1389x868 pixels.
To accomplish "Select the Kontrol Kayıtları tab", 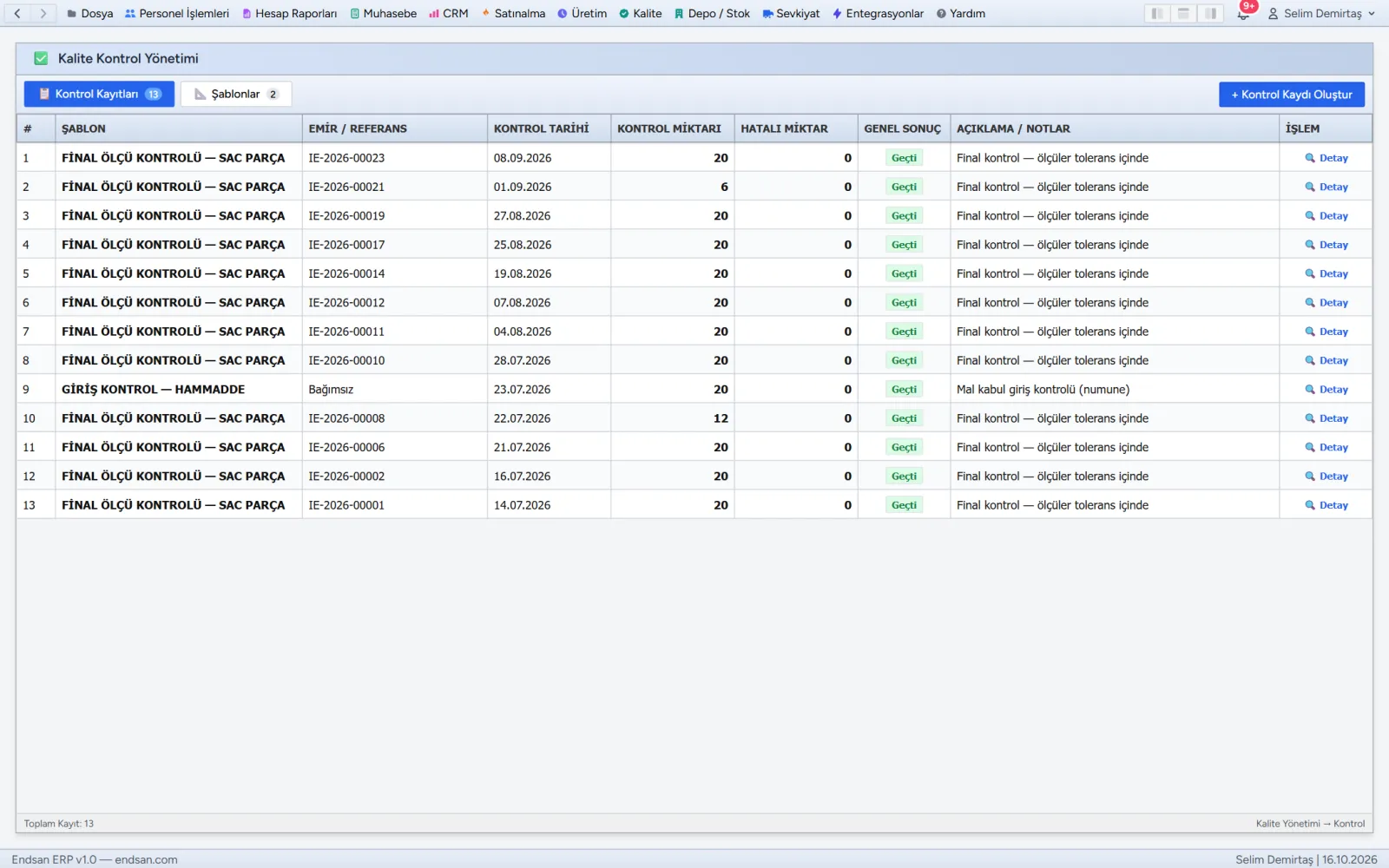I will (99, 94).
